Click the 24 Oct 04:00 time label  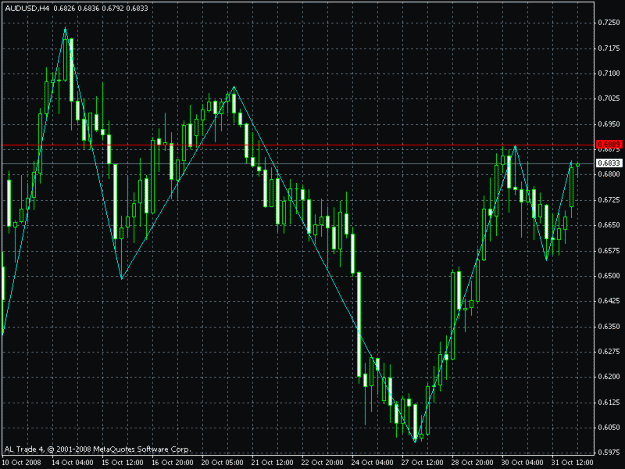click(372, 463)
